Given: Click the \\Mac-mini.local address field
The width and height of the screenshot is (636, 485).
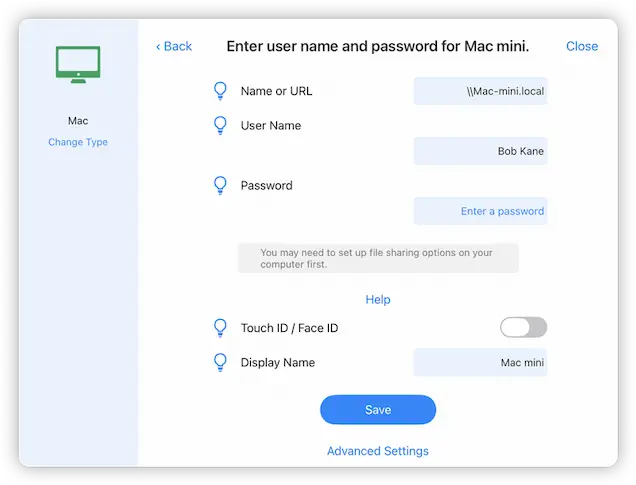Looking at the screenshot, I should click(x=481, y=92).
